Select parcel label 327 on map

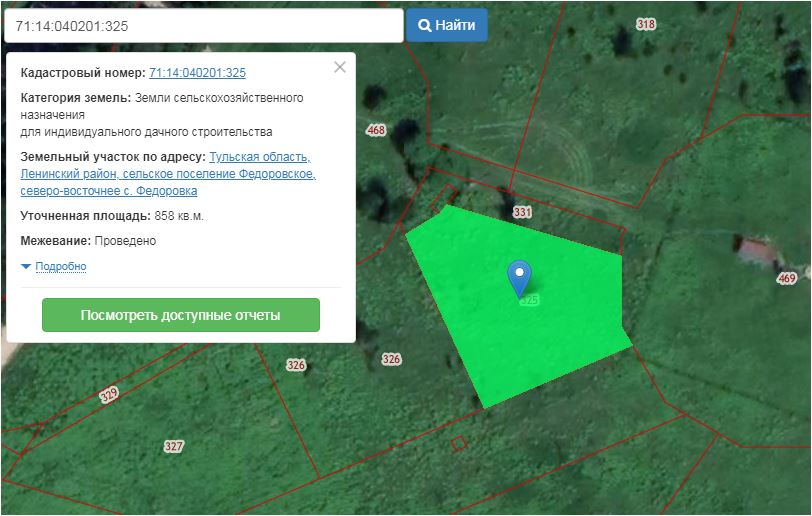coord(174,446)
